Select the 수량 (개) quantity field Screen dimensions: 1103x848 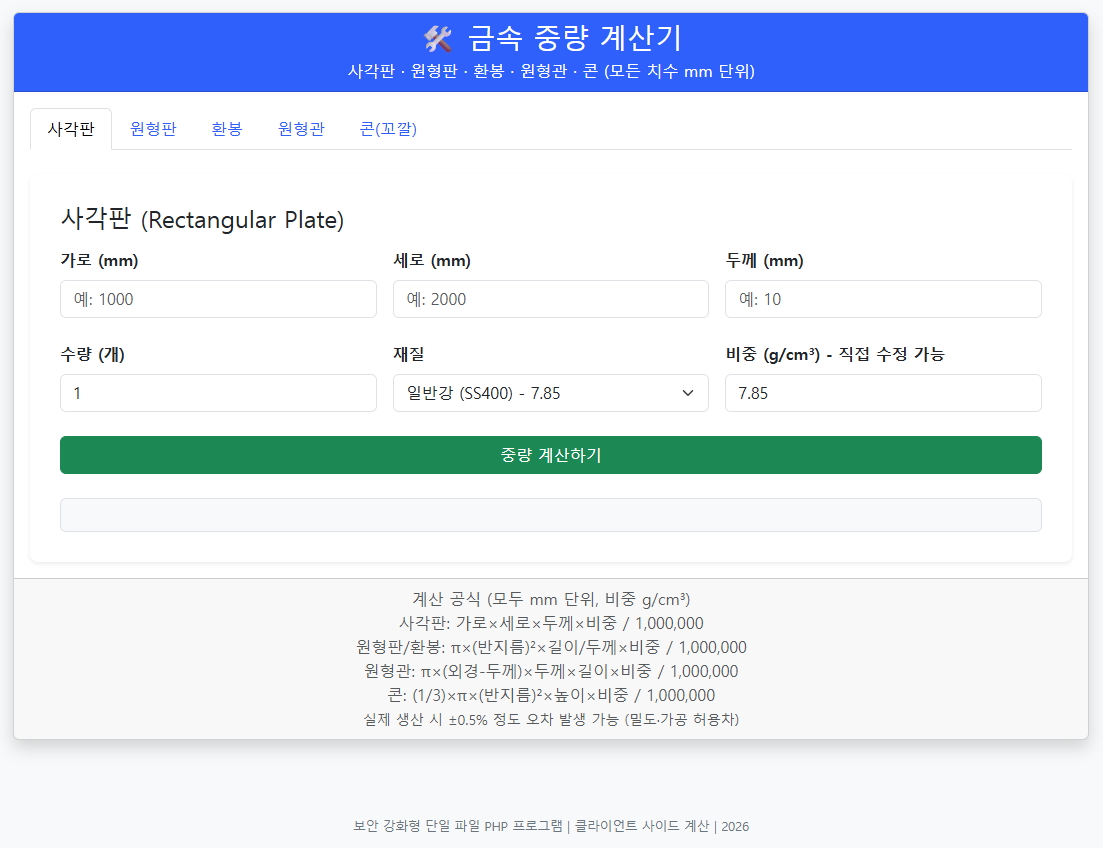(218, 393)
